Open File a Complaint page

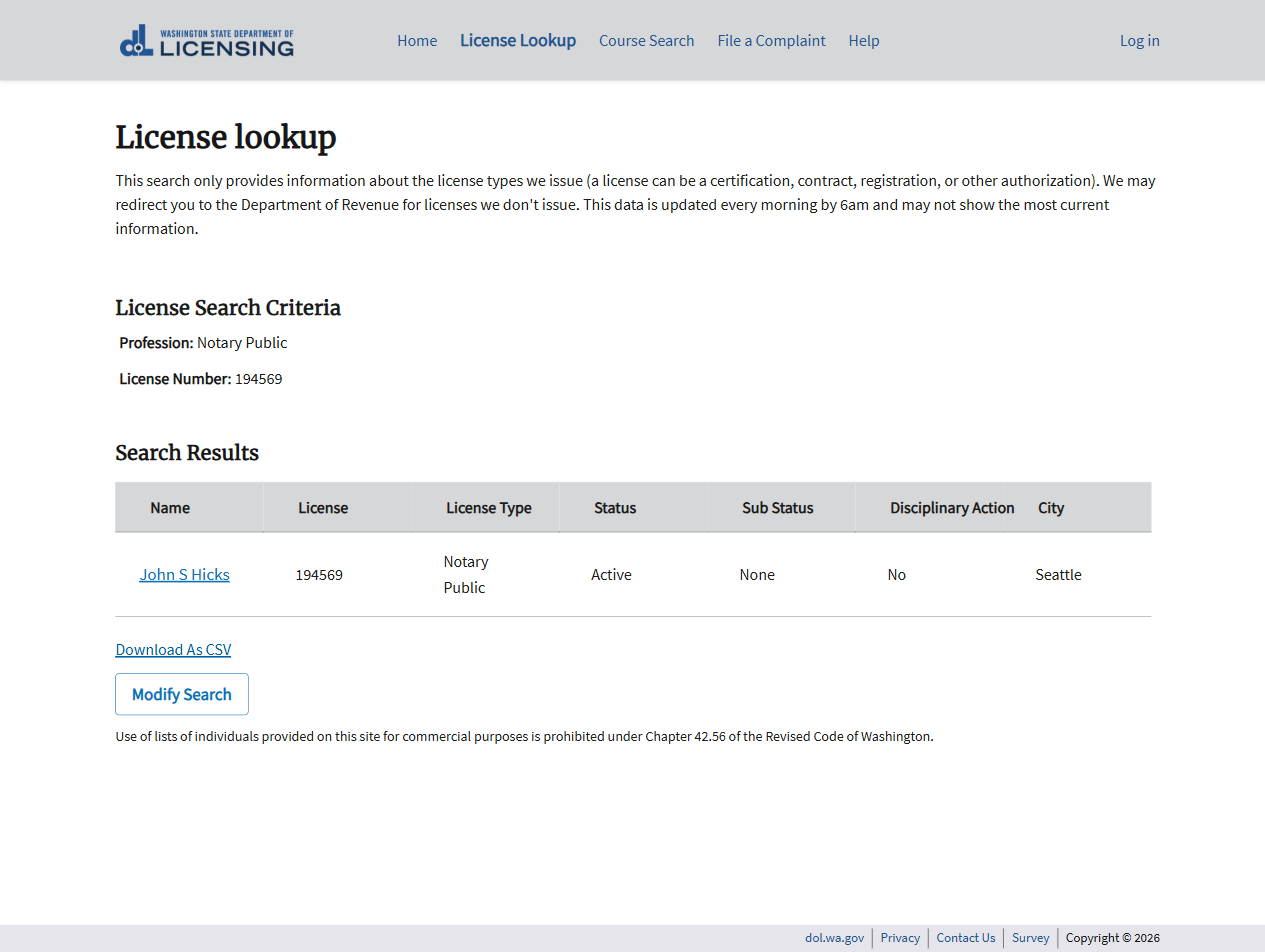point(771,41)
